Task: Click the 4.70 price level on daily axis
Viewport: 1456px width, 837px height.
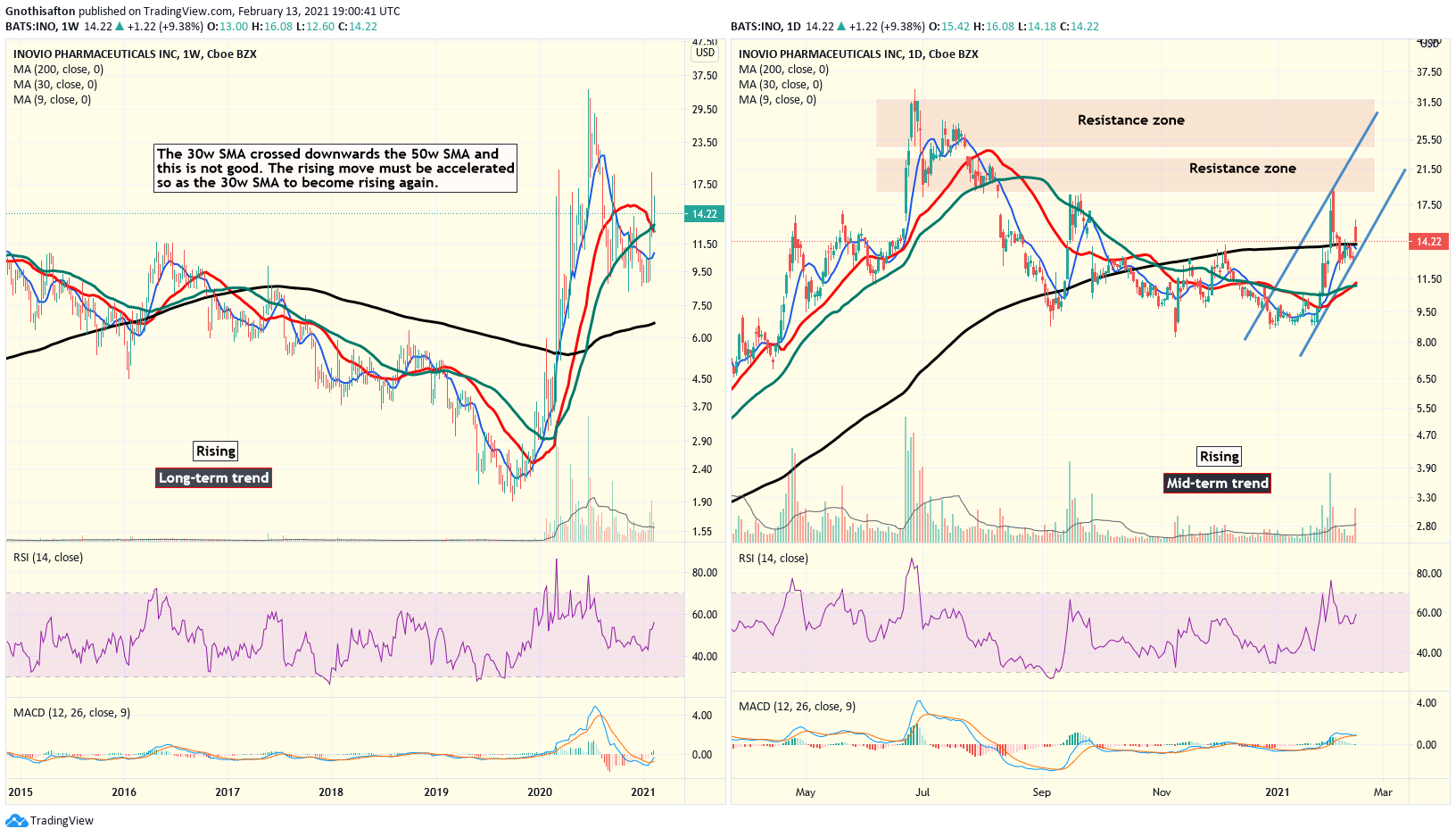Action: pyautogui.click(x=1427, y=435)
